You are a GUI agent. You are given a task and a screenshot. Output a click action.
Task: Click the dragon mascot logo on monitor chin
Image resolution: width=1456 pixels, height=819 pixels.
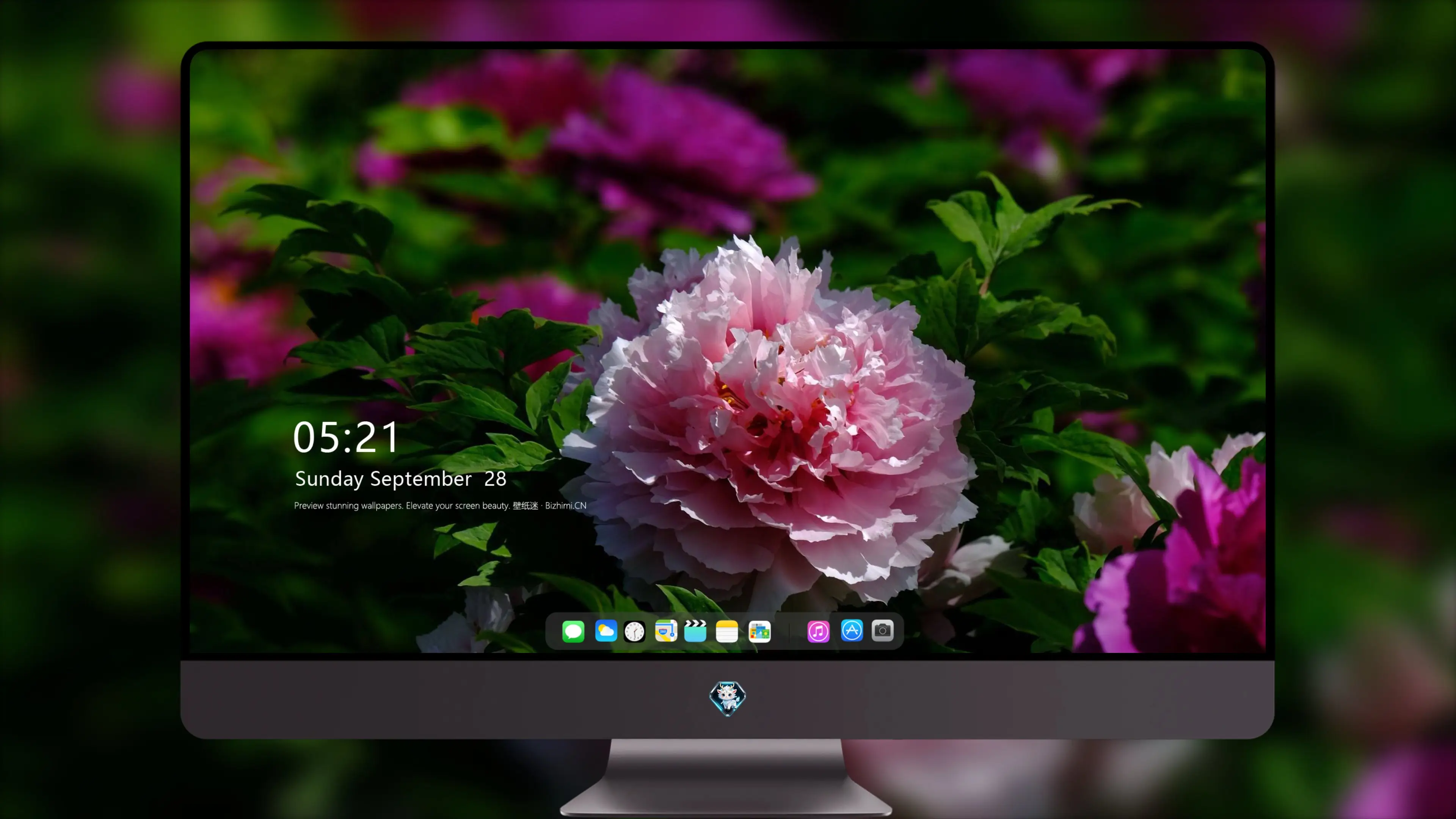[728, 698]
